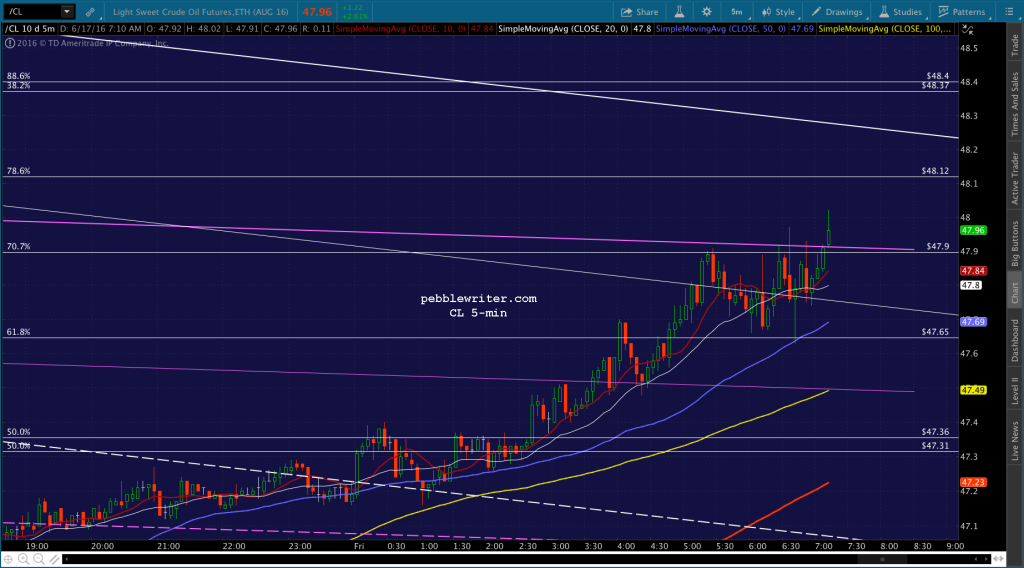Open the Live News sidebar tab

1015,441
